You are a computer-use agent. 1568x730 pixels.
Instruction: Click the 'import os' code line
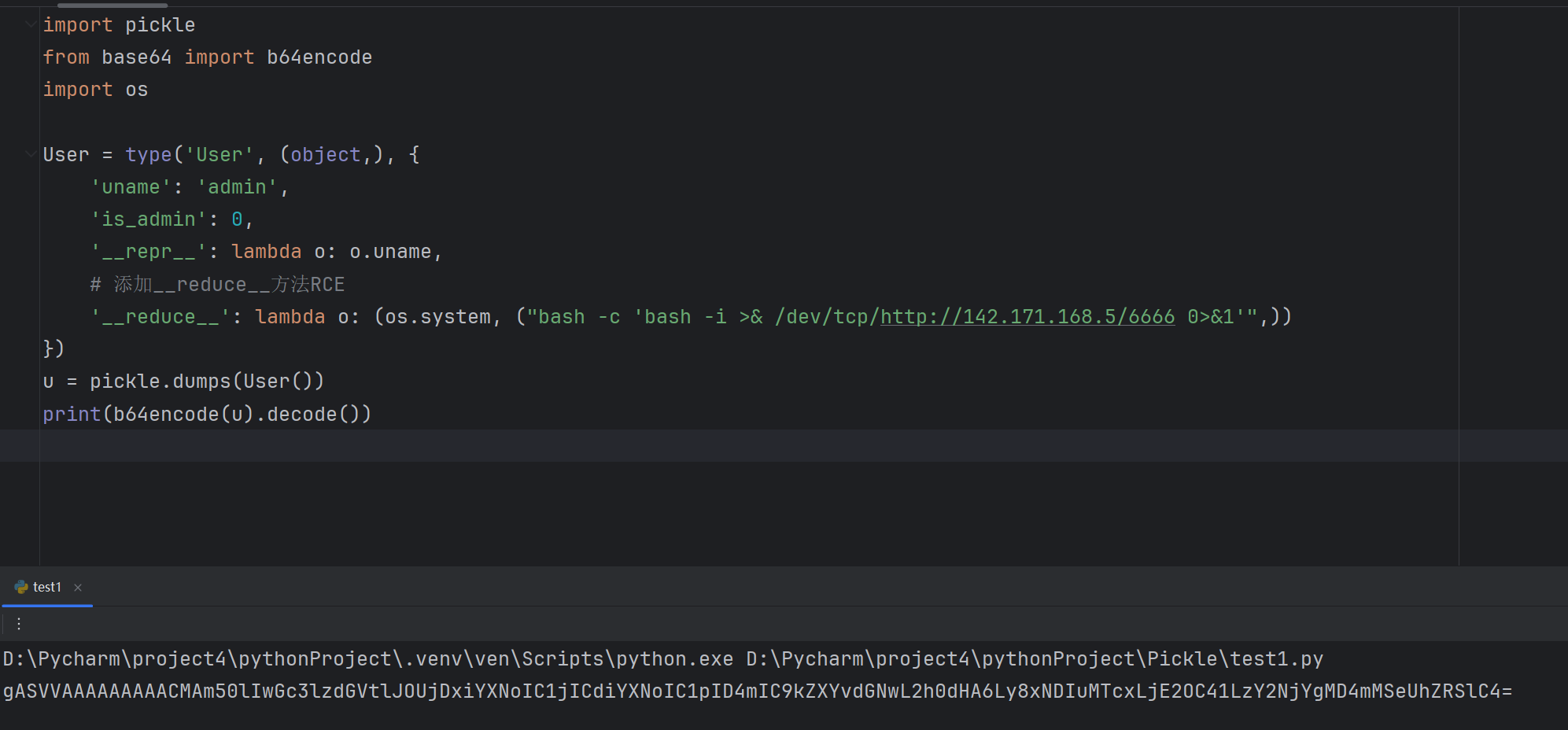[x=95, y=90]
